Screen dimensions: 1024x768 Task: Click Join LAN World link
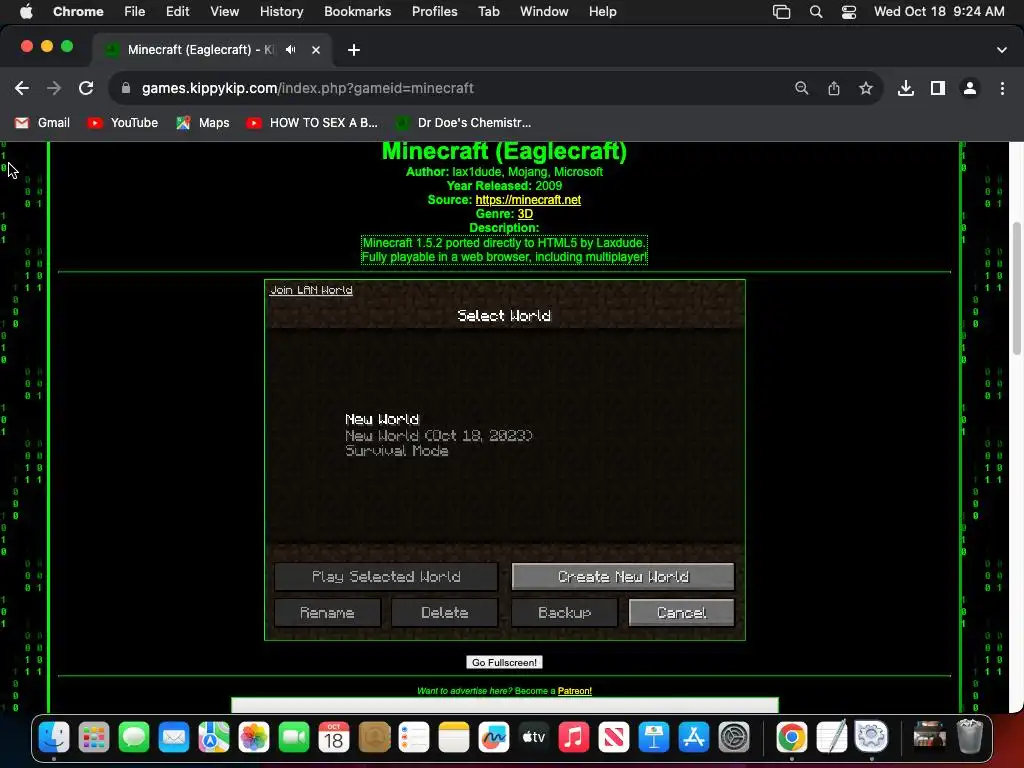tap(312, 290)
